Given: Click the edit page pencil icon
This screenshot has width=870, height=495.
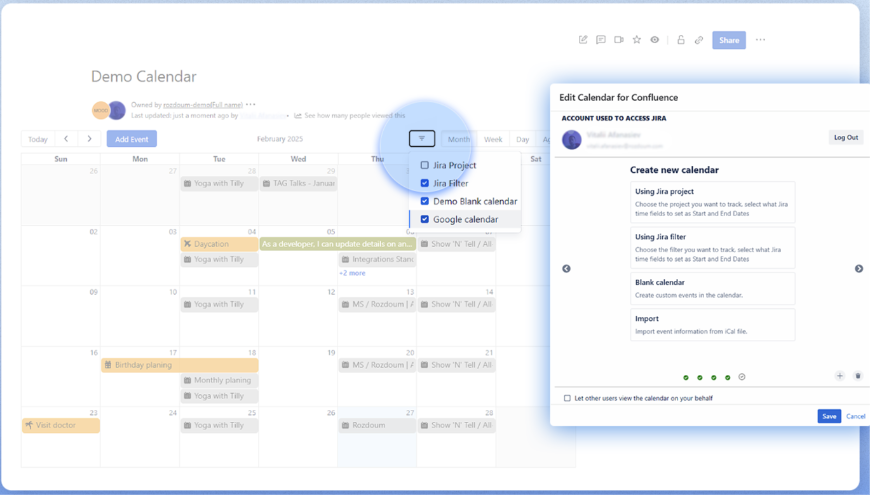Looking at the screenshot, I should point(583,40).
